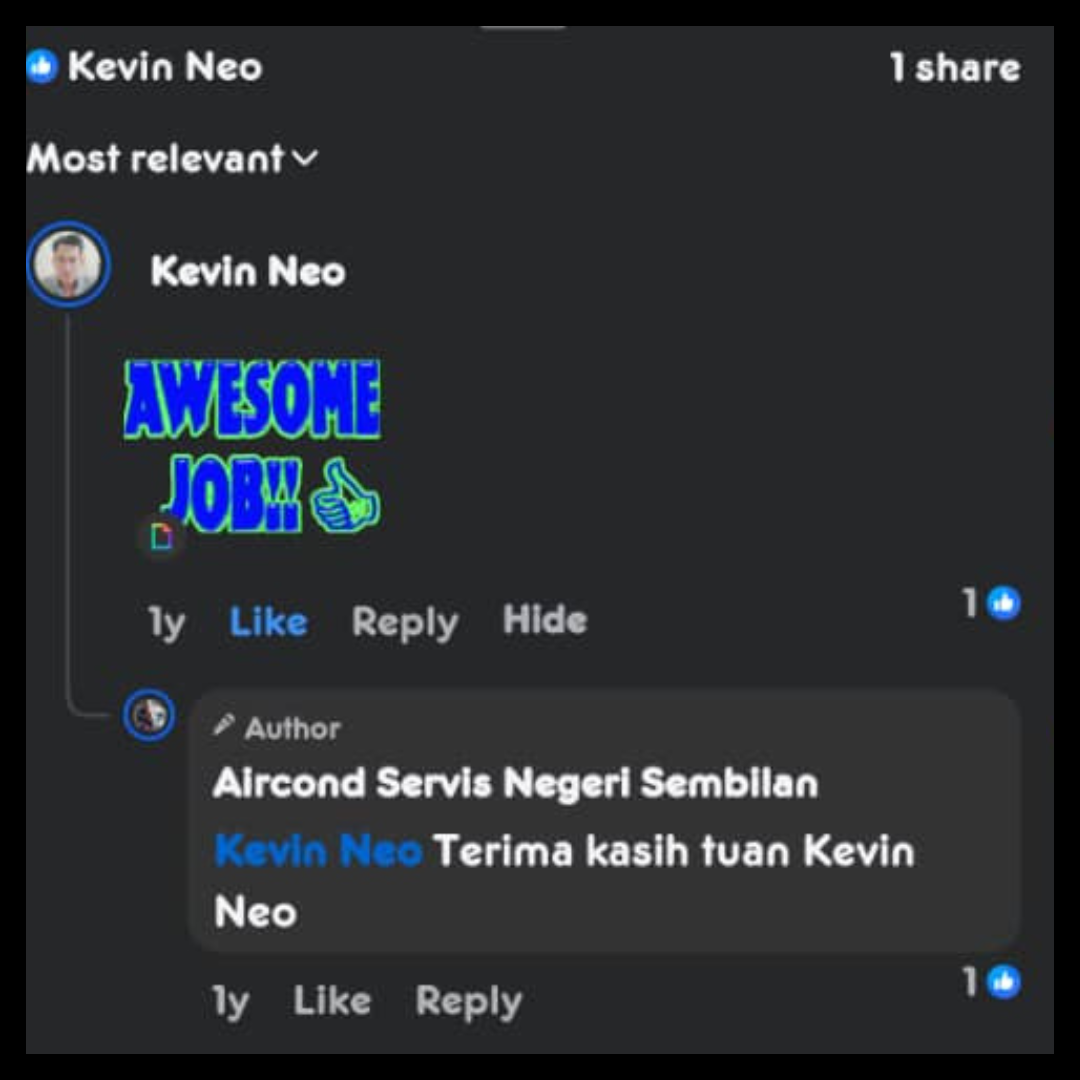Click the like reaction icon beside Kevin Neo at top
Viewport: 1080px width, 1080px height.
pos(41,67)
